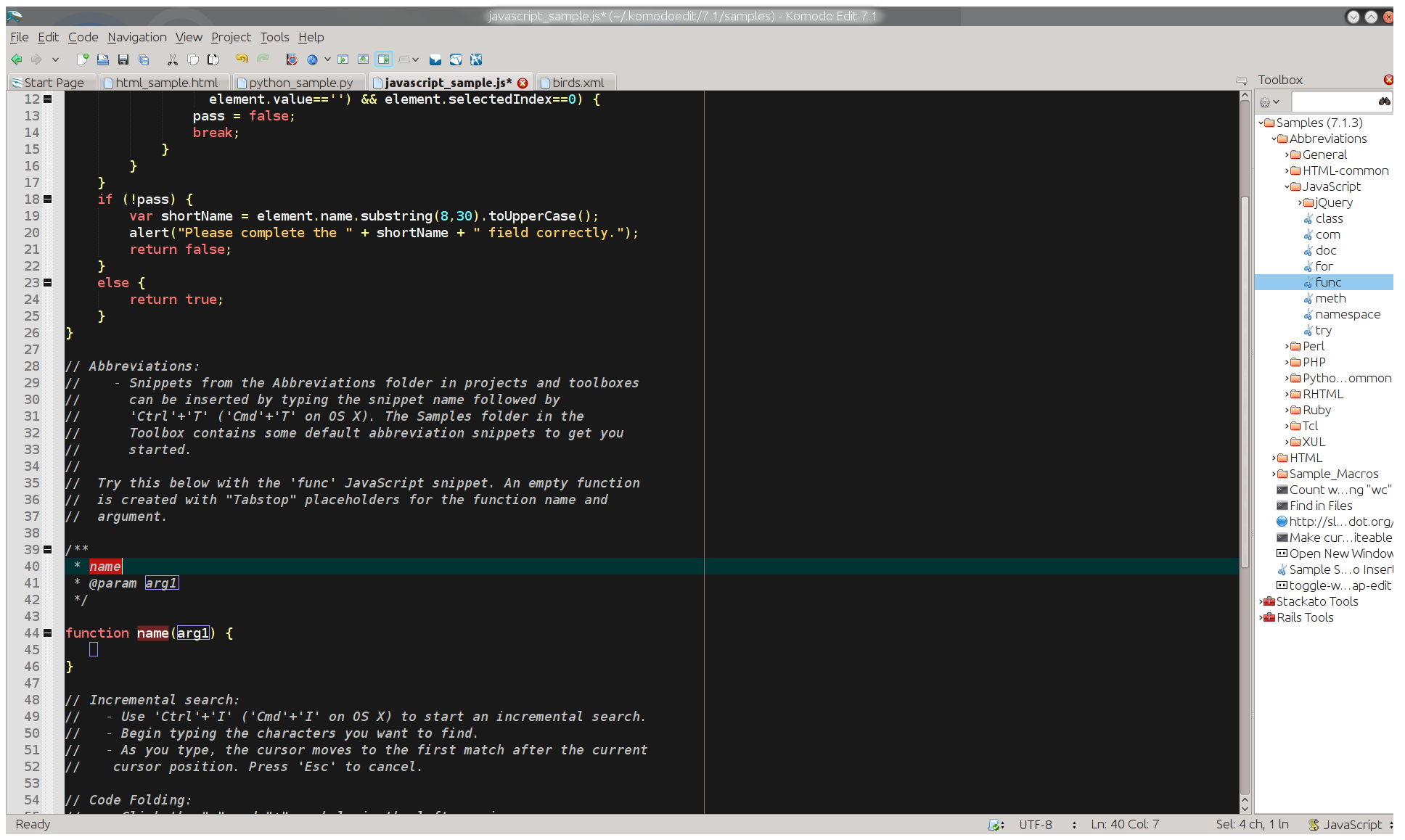
Task: Click the editor vertical scrollbar thumb
Action: (x=1245, y=381)
